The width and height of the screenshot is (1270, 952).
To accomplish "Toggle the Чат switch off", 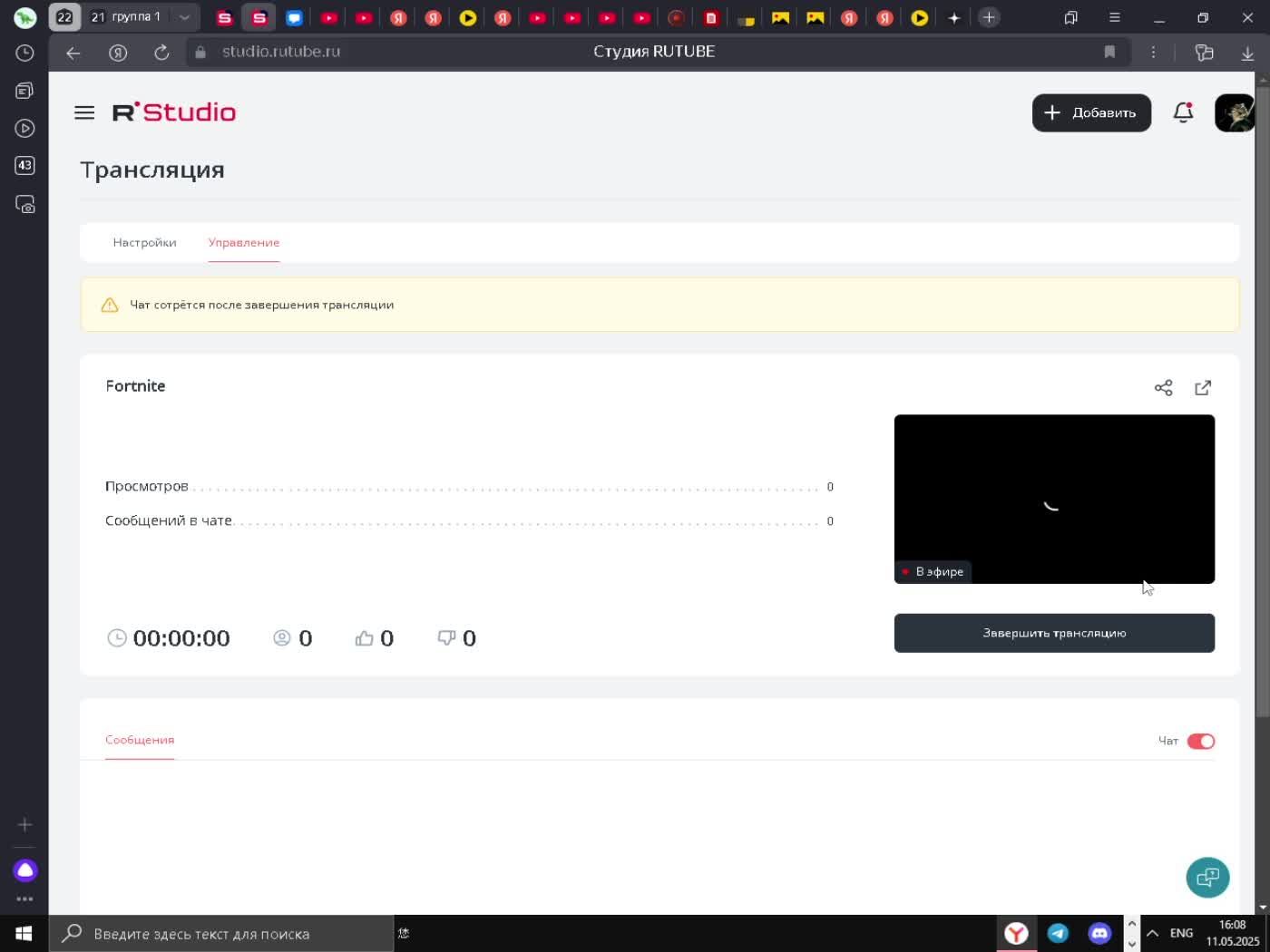I will point(1200,741).
